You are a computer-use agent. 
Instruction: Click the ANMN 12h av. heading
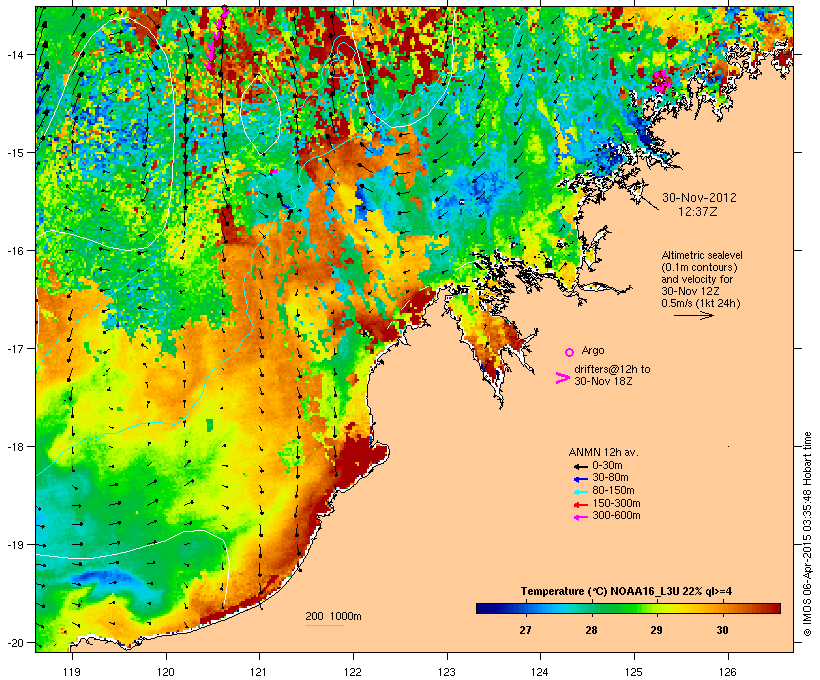603,452
